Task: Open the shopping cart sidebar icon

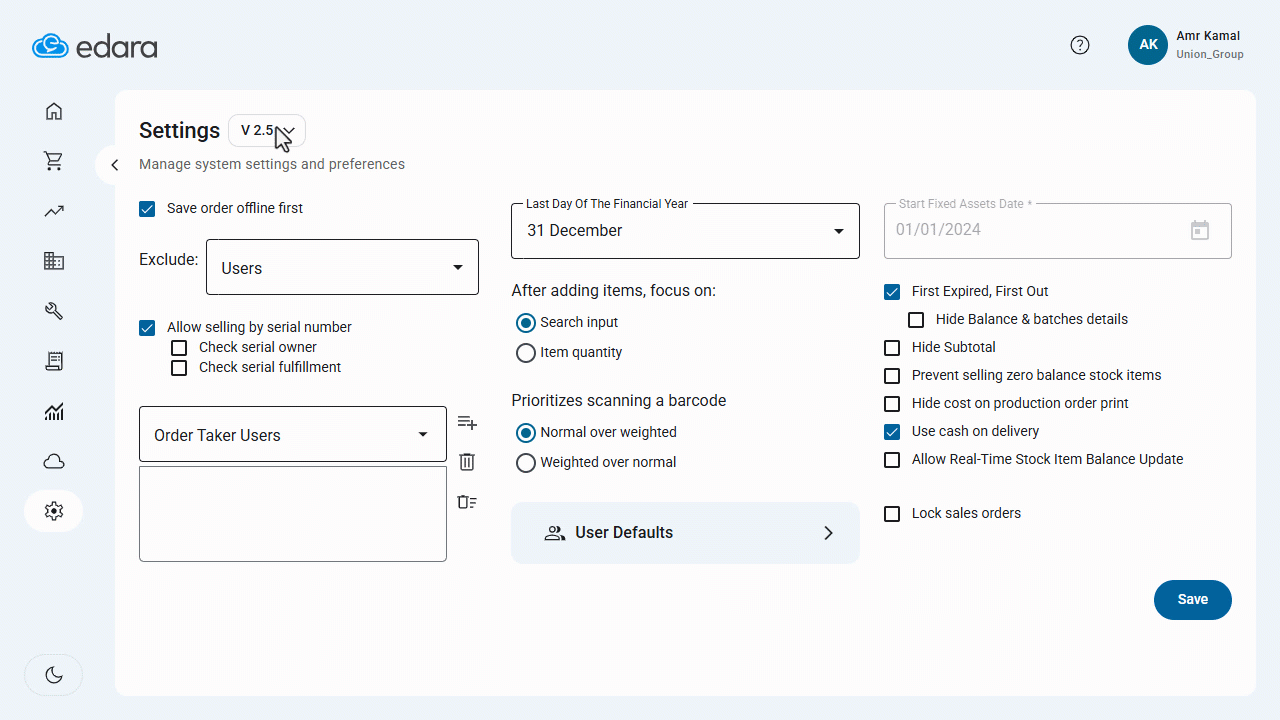Action: click(54, 161)
